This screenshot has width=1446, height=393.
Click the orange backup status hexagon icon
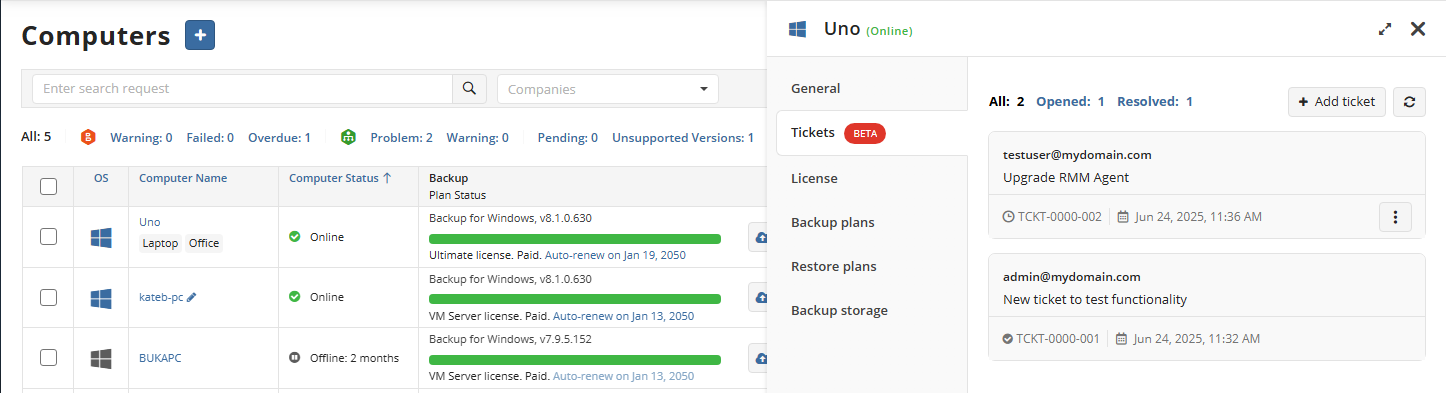click(x=89, y=137)
